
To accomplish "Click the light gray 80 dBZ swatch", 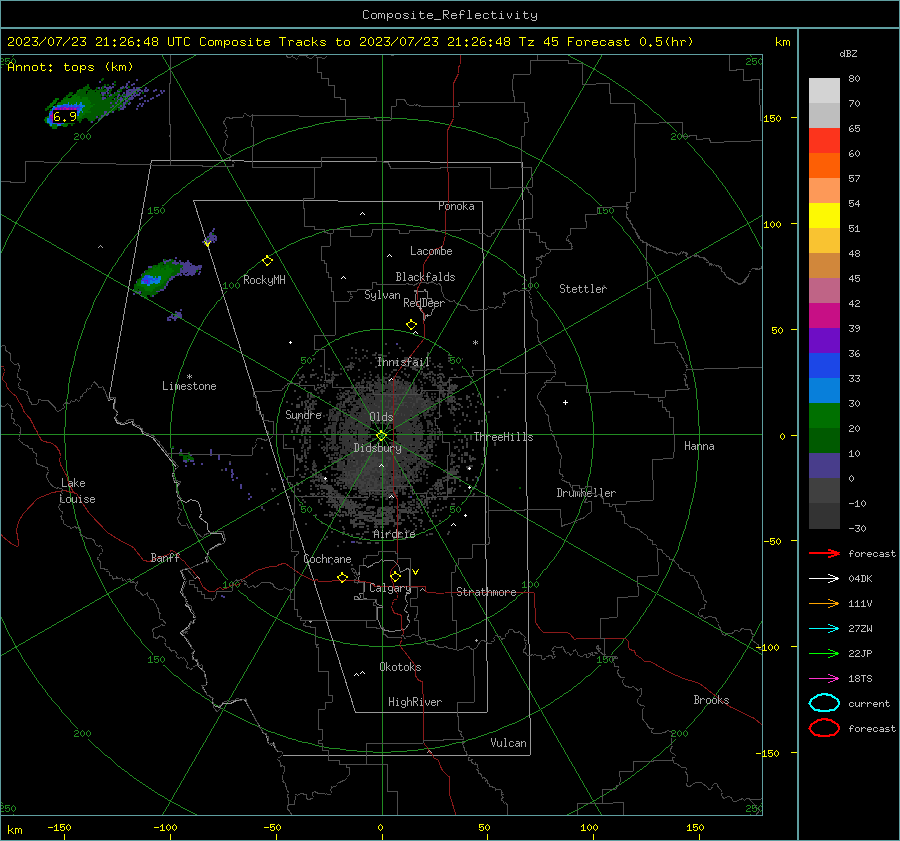I will click(824, 90).
